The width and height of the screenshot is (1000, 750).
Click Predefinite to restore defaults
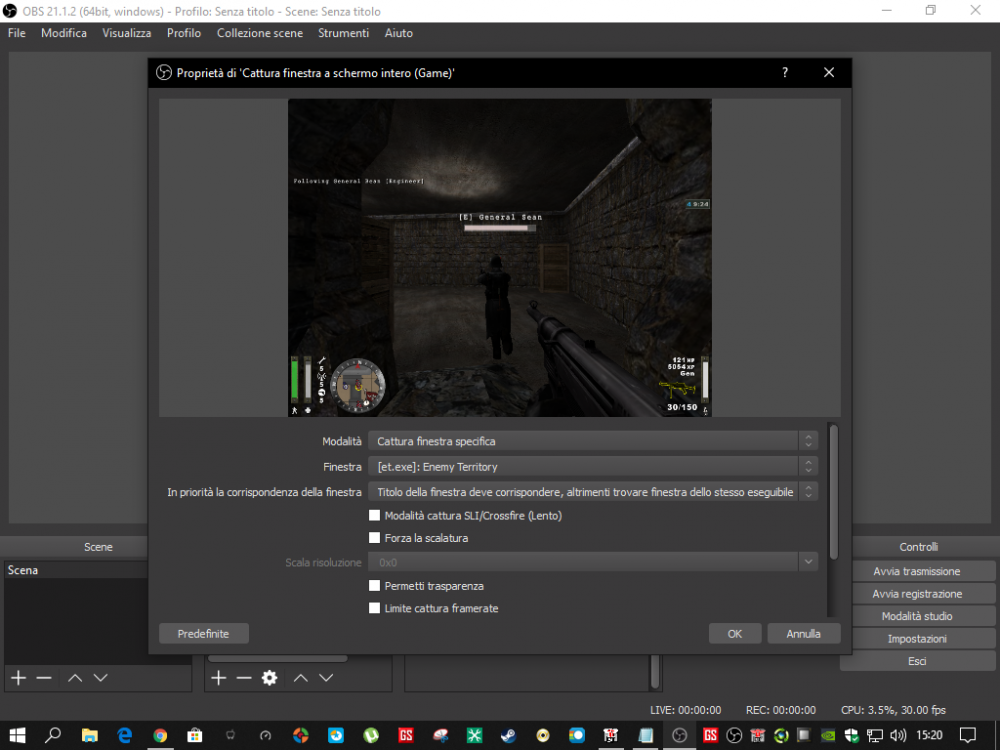pos(203,633)
